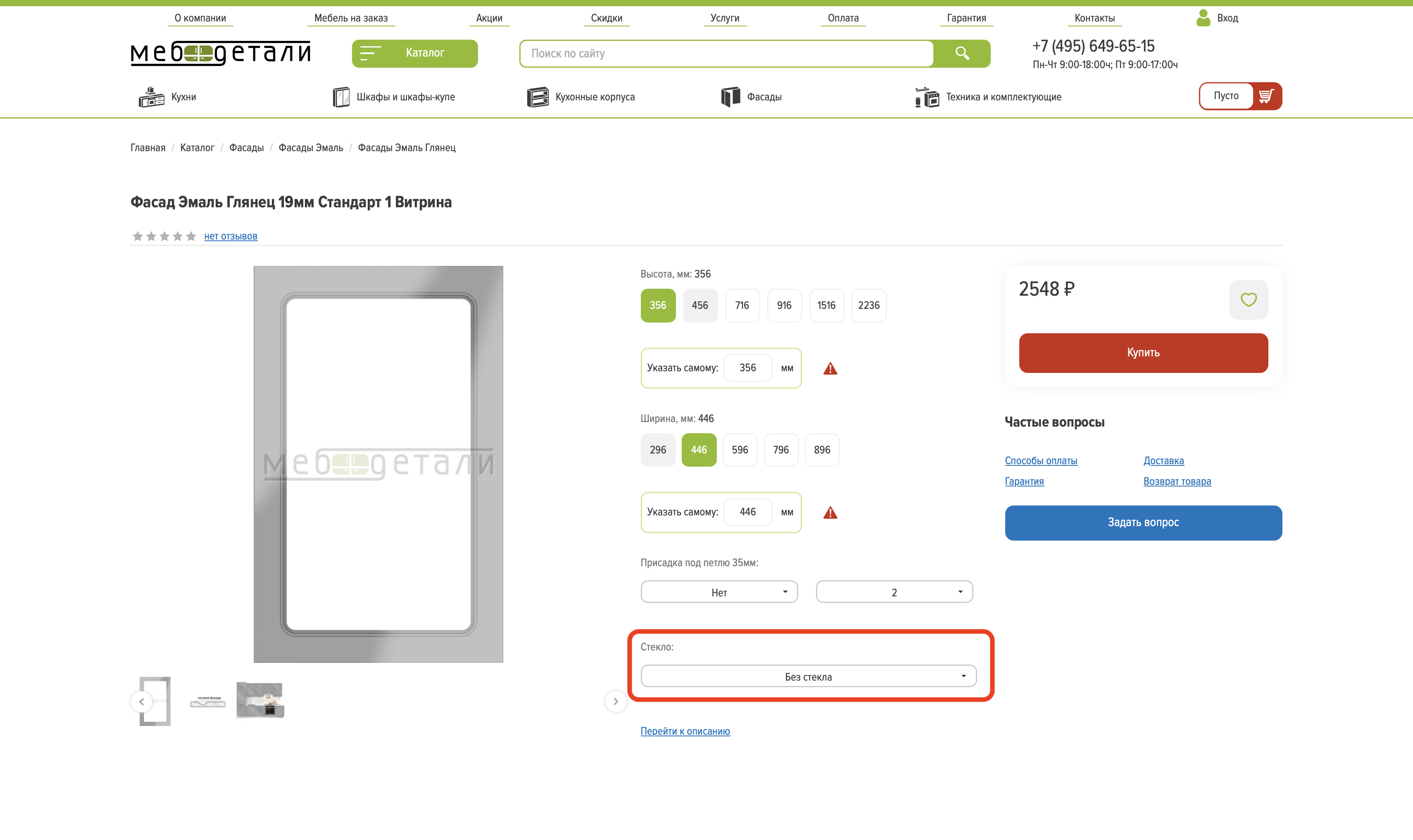Open the Стекло dropdown
The image size is (1413, 840).
pos(808,676)
